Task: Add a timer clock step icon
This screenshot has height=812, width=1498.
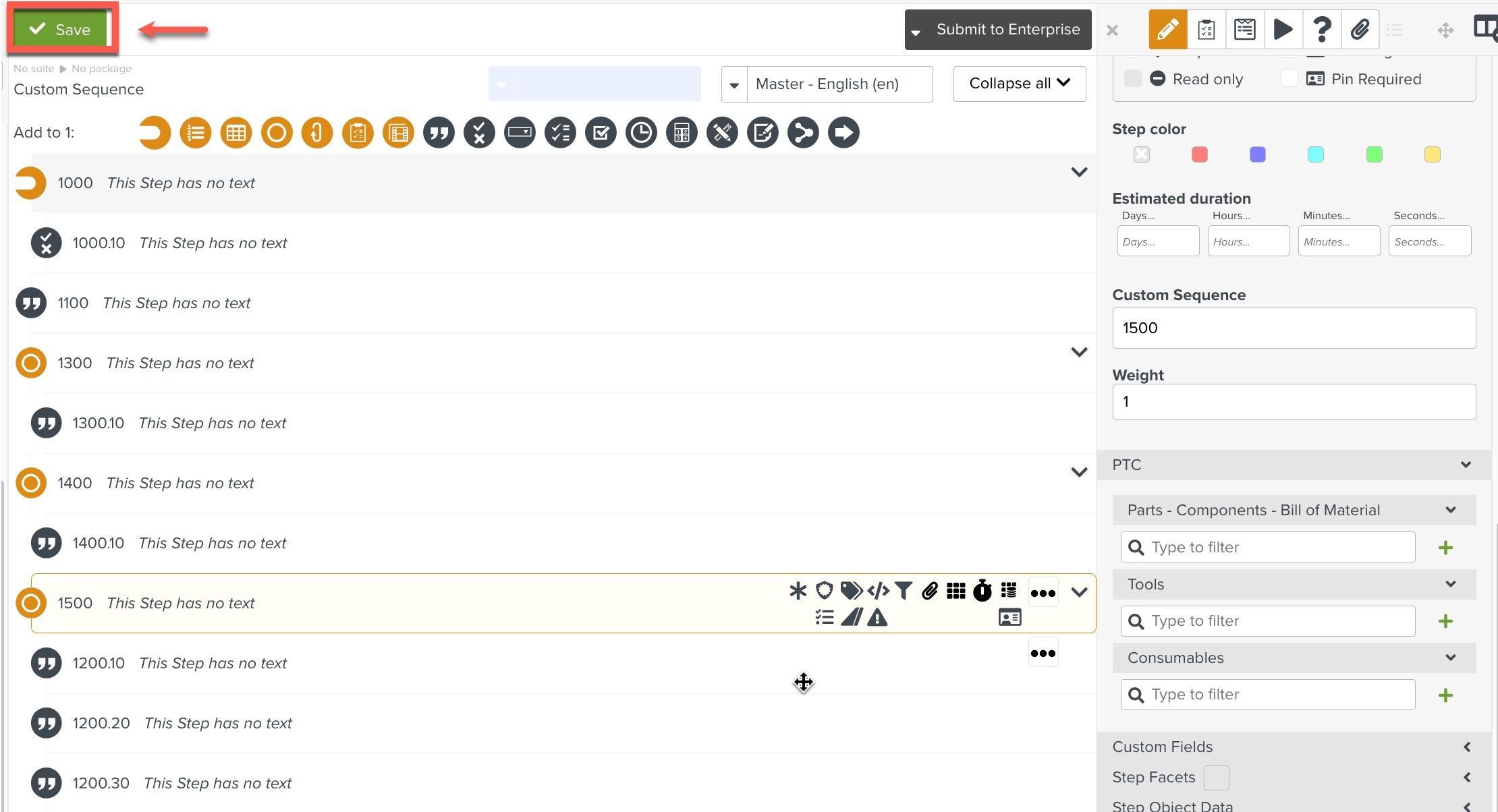Action: 641,133
